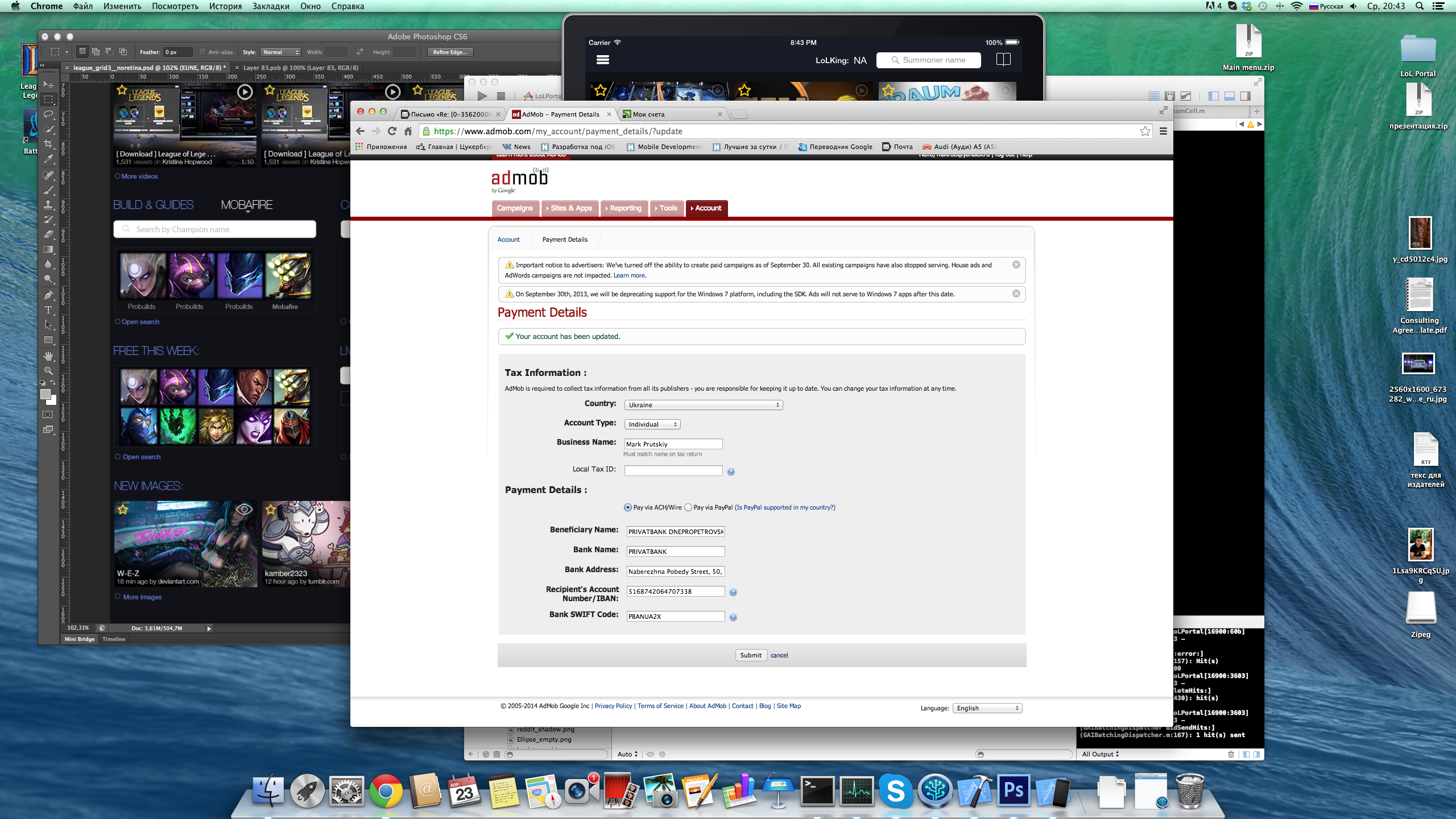Click Chrome's home icon
1456x819 pixels.
[x=408, y=131]
